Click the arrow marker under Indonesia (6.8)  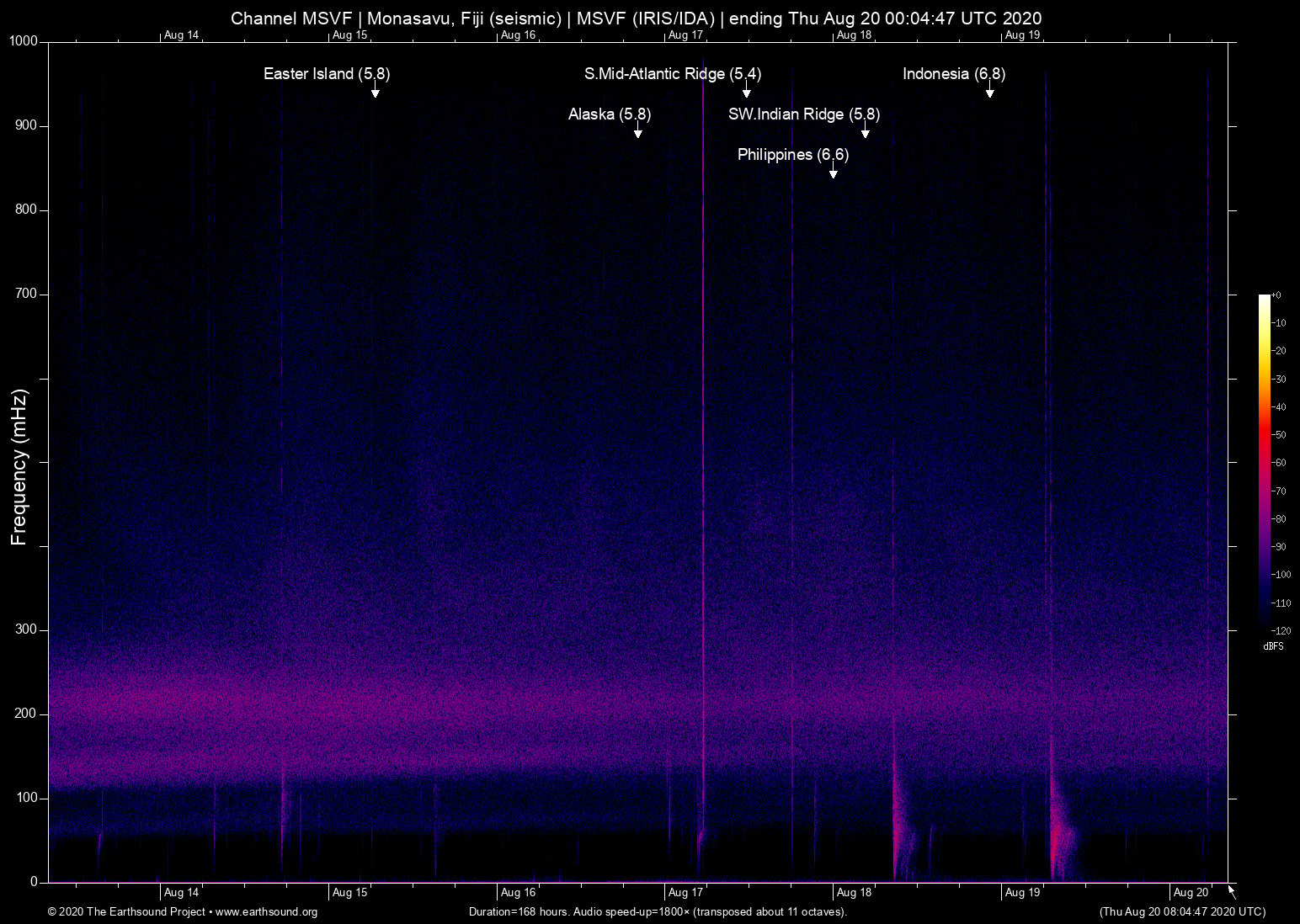(x=990, y=92)
